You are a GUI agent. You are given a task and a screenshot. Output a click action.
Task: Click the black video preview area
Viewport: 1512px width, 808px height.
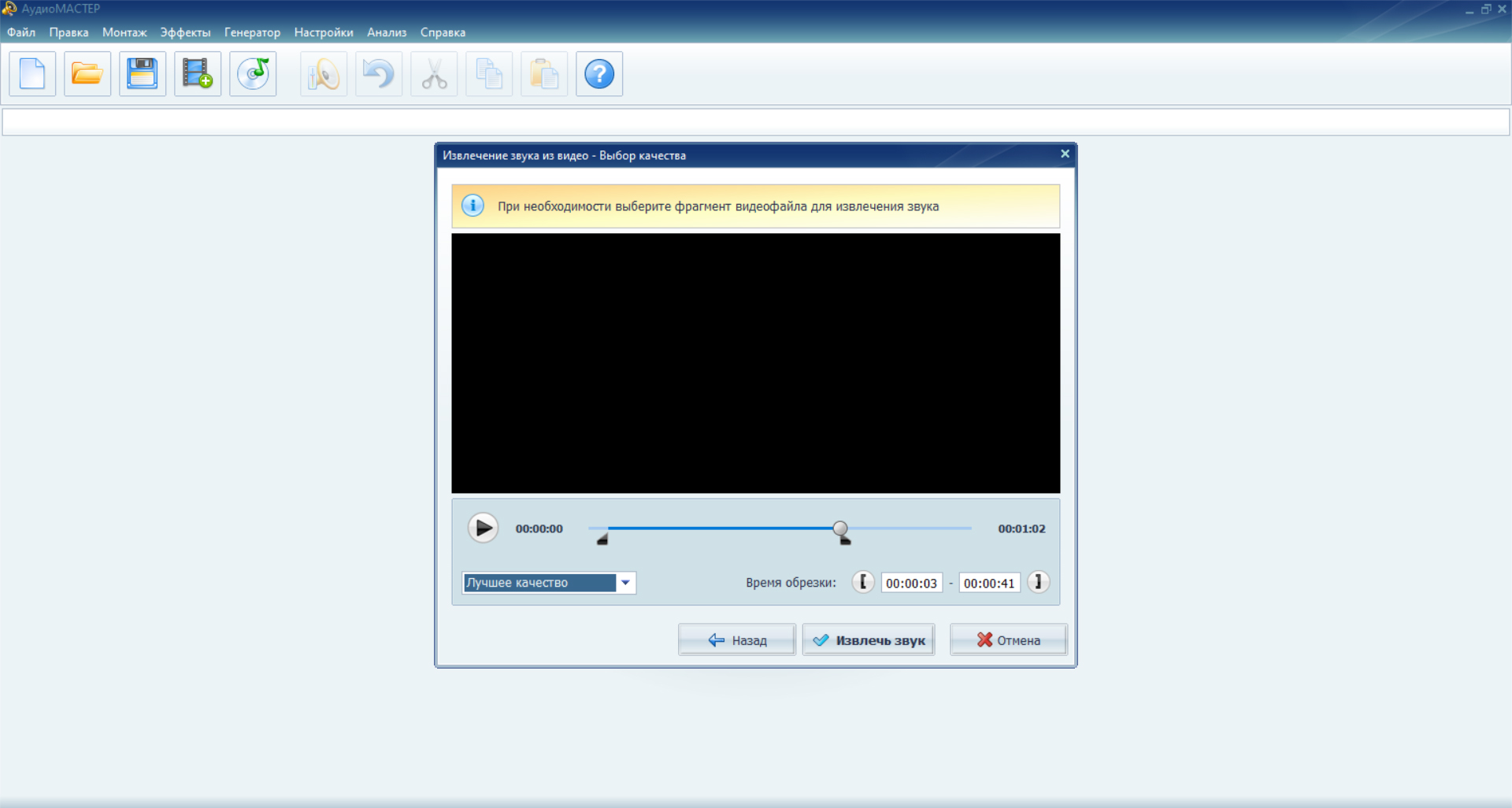pos(755,363)
